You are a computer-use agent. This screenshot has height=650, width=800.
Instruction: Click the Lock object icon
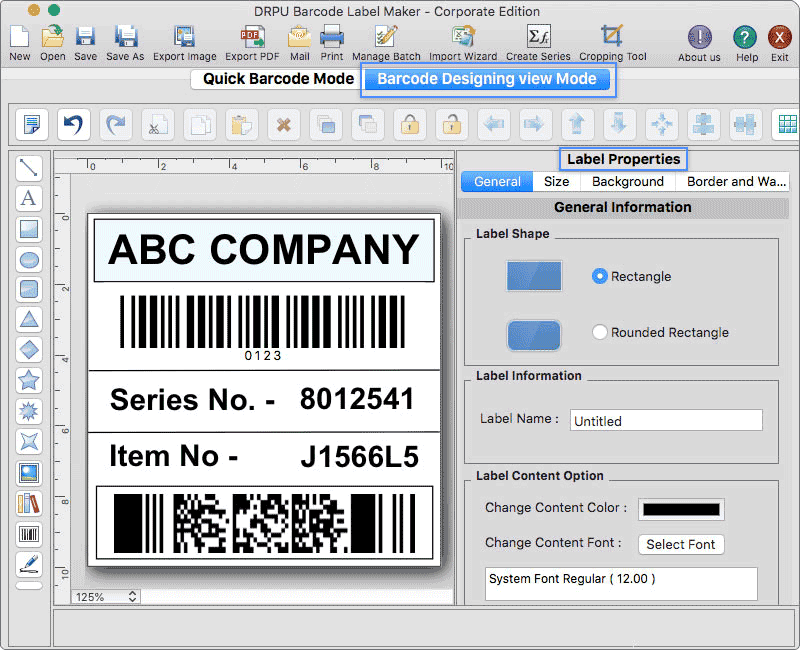[x=409, y=124]
